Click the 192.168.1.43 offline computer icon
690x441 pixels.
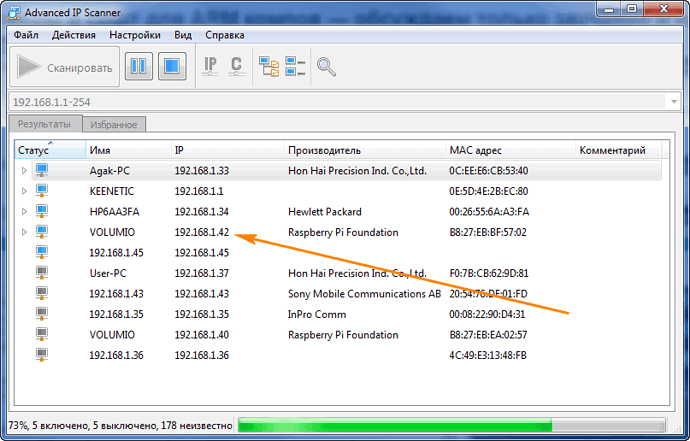click(42, 293)
